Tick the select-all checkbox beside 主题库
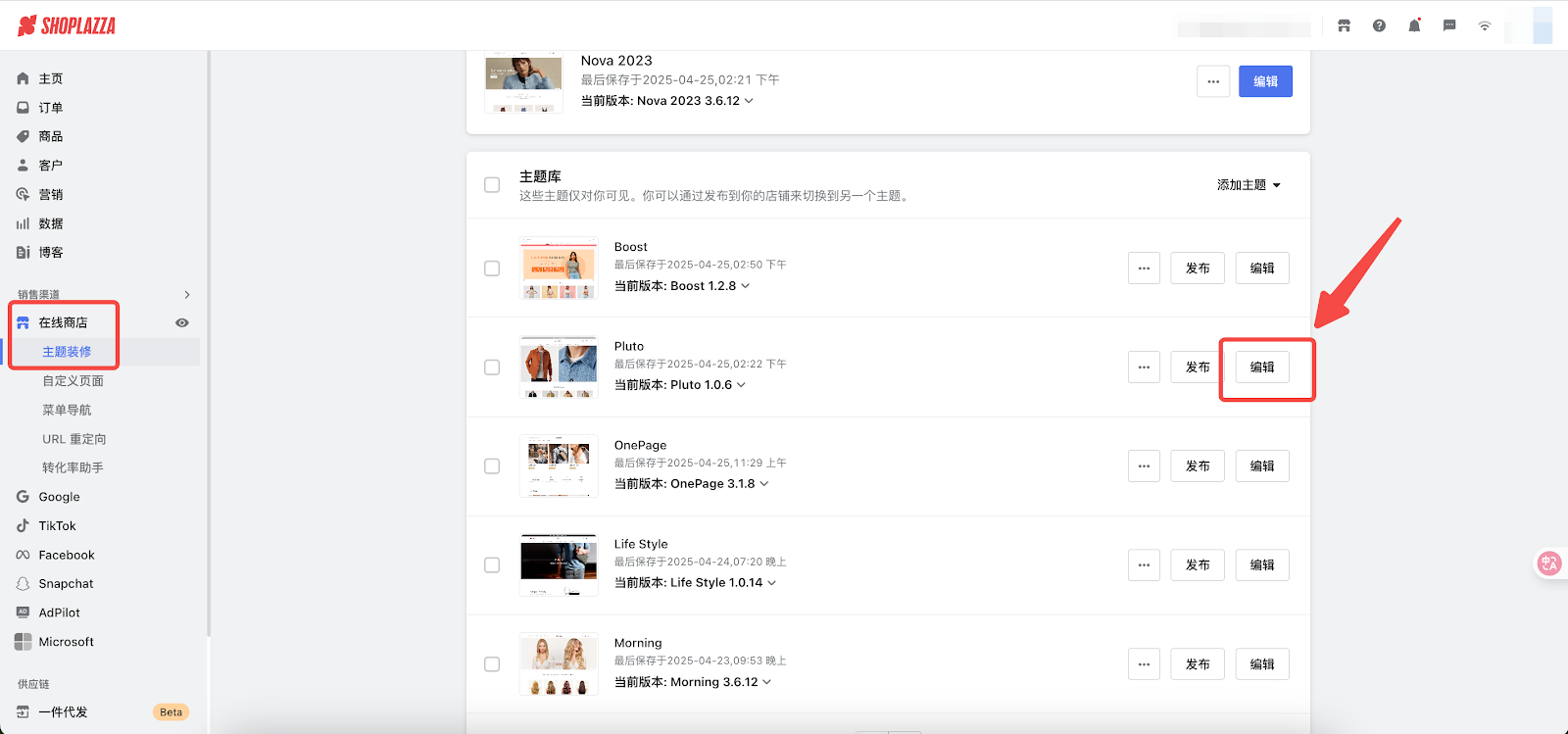The height and width of the screenshot is (734, 1568). 492,185
